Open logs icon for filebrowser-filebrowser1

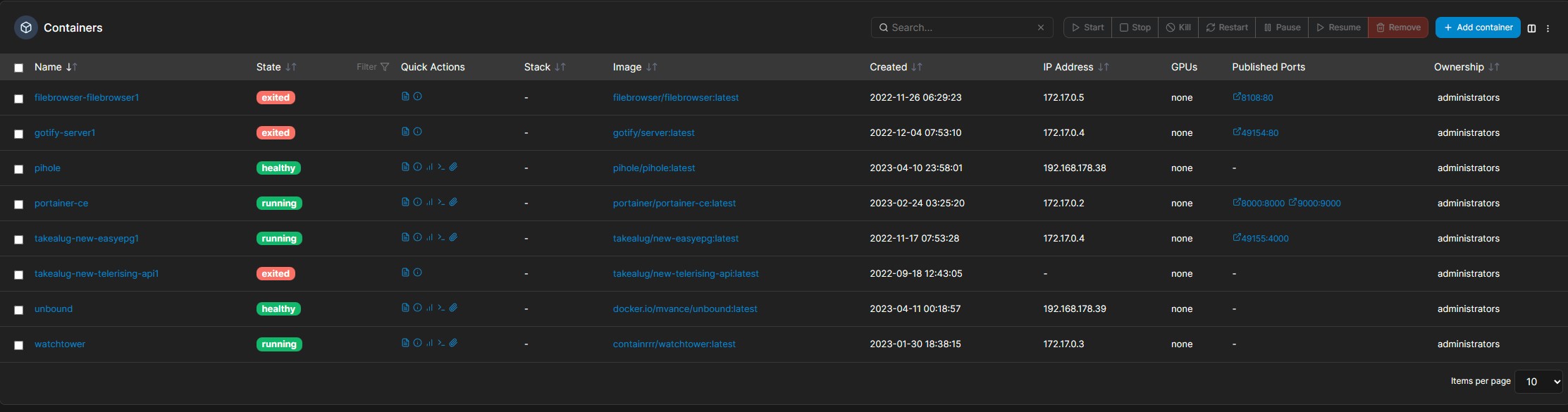point(405,96)
